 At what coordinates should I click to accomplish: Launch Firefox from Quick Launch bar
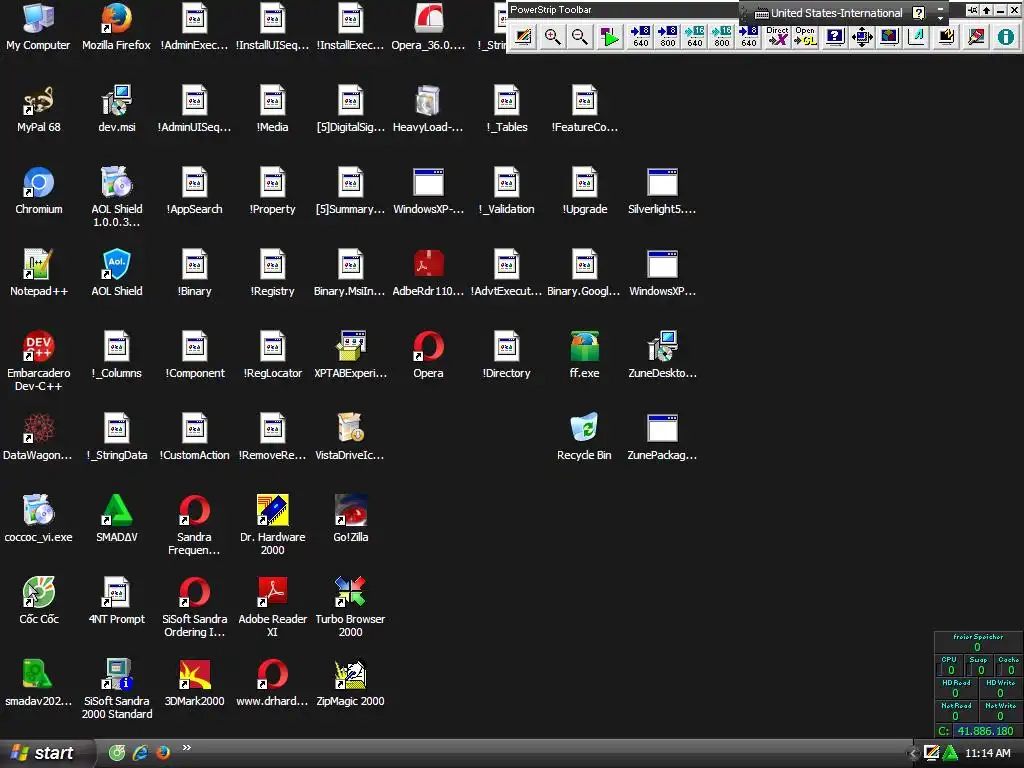coord(163,753)
